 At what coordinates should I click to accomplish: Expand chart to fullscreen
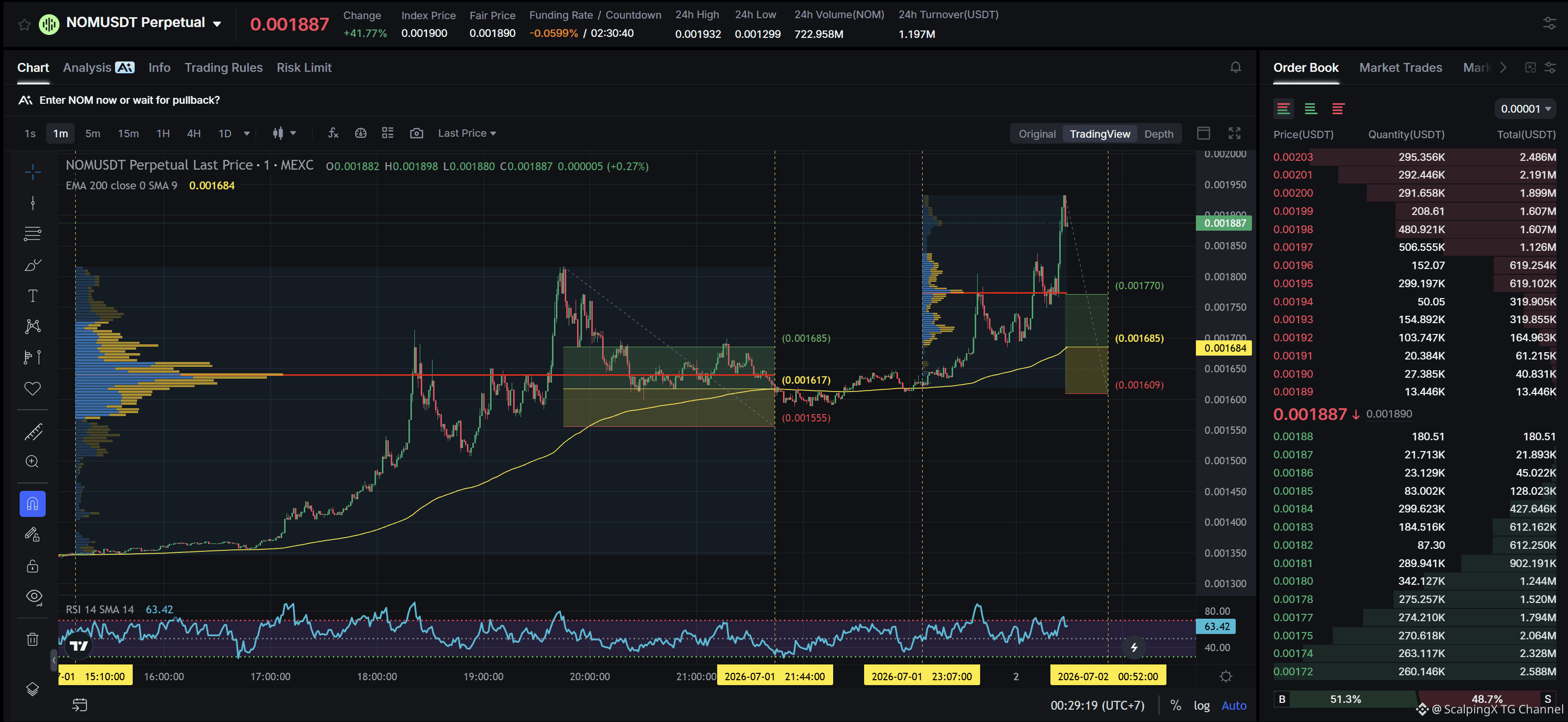tap(1234, 133)
